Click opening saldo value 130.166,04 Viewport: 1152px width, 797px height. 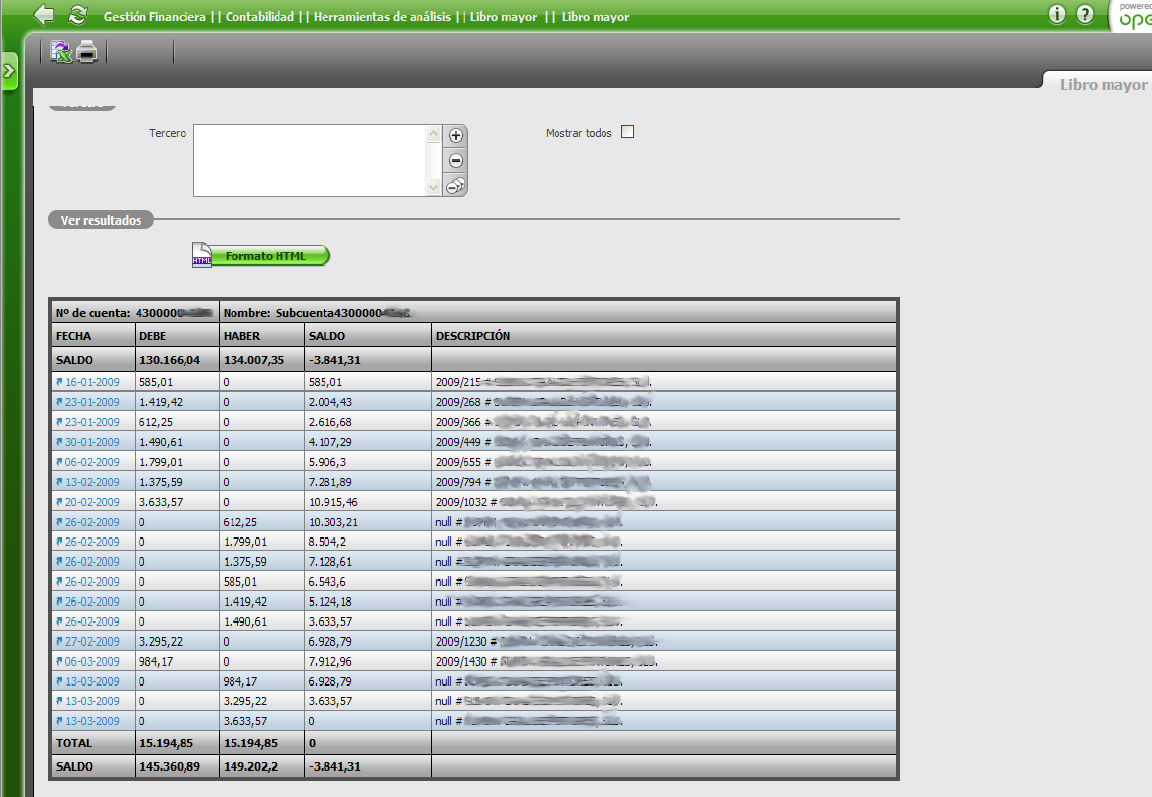tap(169, 360)
